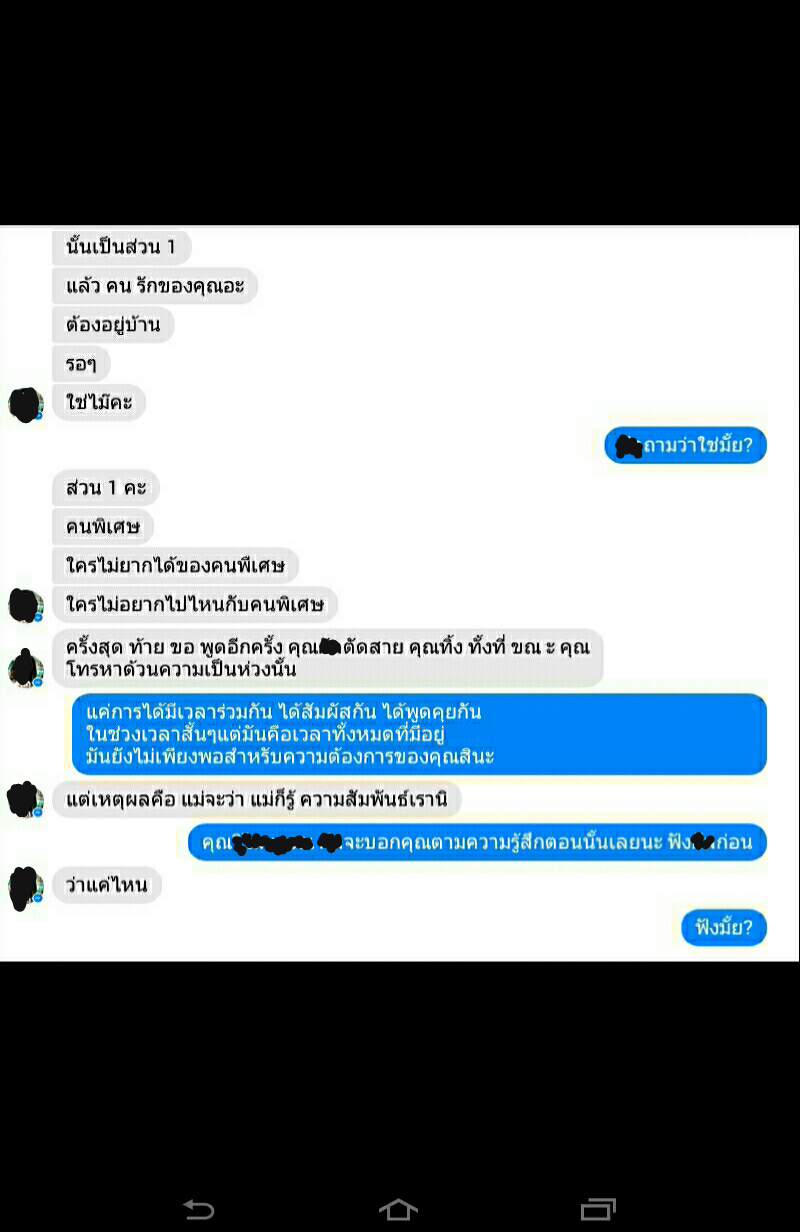The height and width of the screenshot is (1232, 800).
Task: Open the Android recent apps icon
Action: pos(598,1209)
